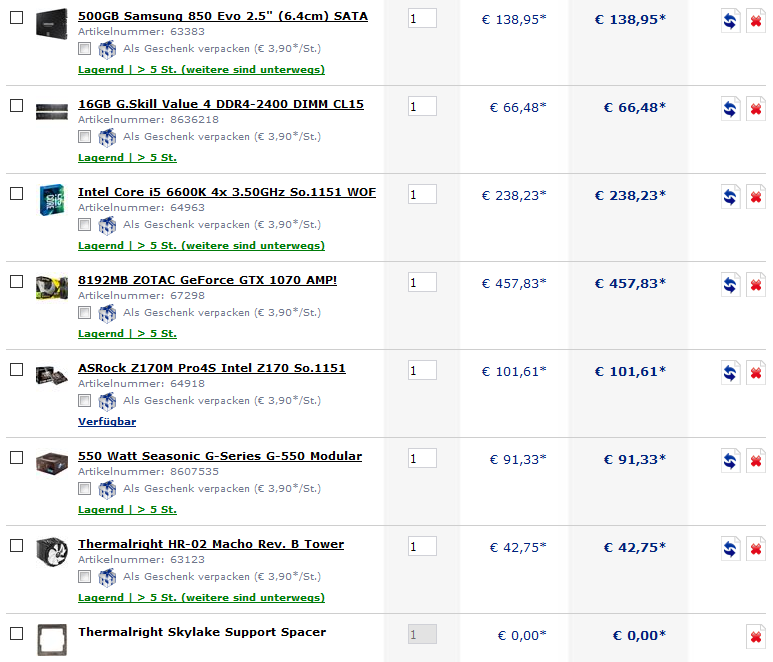The height and width of the screenshot is (662, 773).
Task: Click Lagernd stock link under Samsung SSD
Action: pyautogui.click(x=201, y=70)
